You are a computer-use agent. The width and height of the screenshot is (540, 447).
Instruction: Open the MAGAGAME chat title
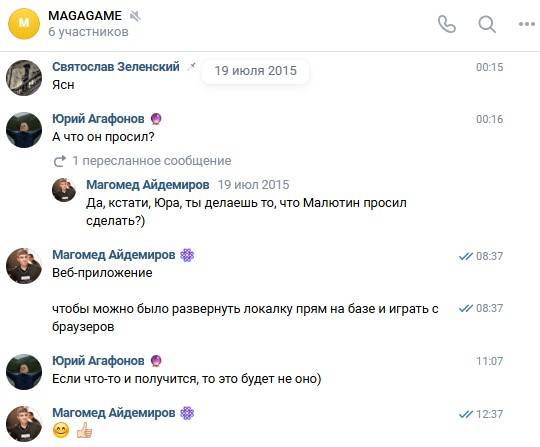click(x=85, y=16)
